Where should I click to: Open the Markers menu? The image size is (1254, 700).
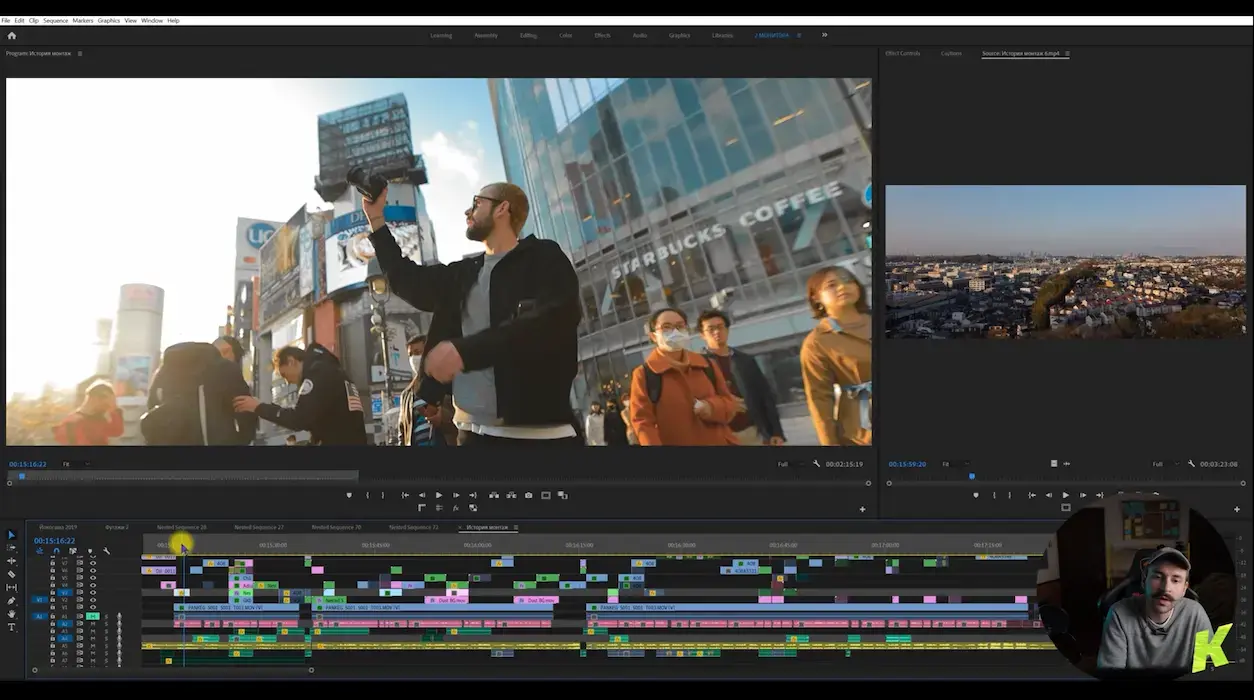83,20
